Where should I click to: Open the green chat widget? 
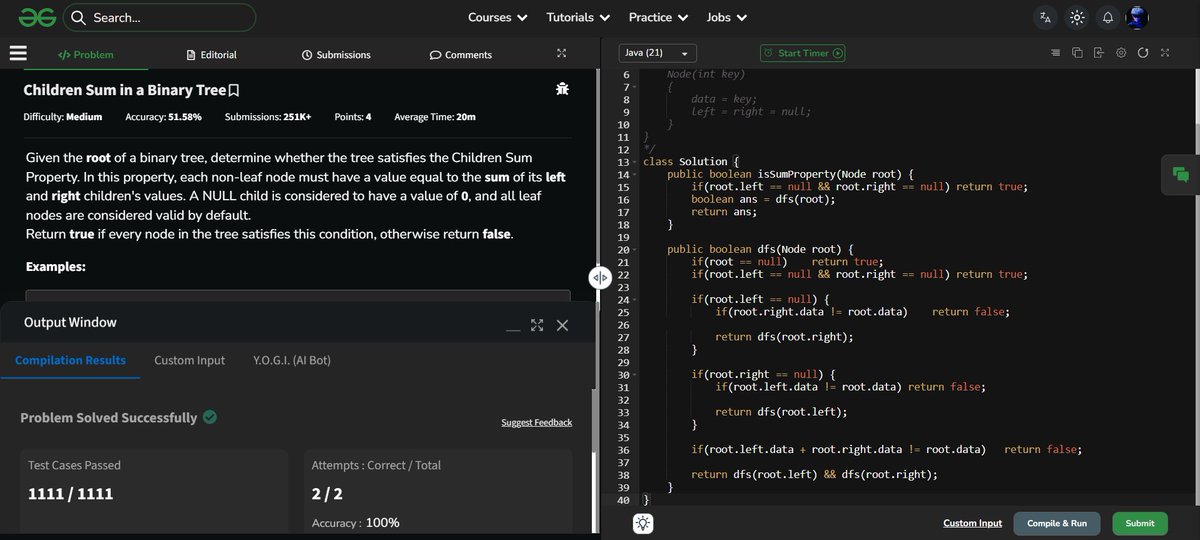[x=1180, y=175]
